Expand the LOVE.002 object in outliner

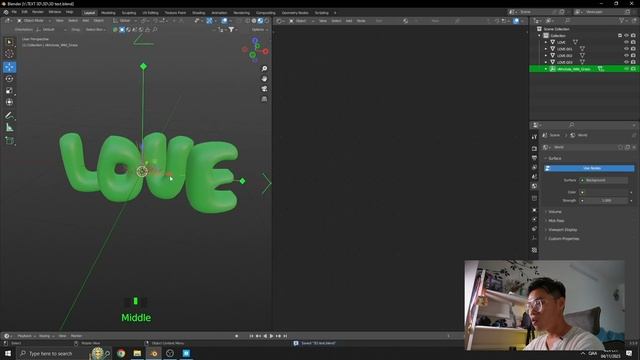pyautogui.click(x=546, y=55)
